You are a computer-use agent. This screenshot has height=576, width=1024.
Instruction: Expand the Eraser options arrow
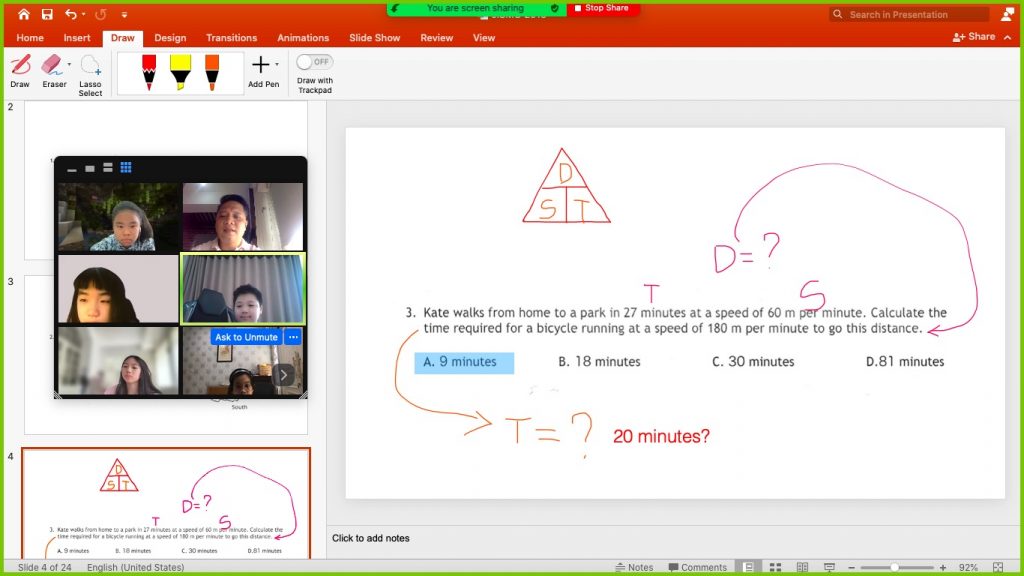point(69,64)
